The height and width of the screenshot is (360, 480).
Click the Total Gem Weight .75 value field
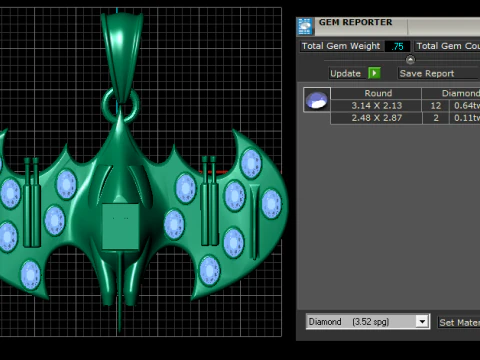397,46
